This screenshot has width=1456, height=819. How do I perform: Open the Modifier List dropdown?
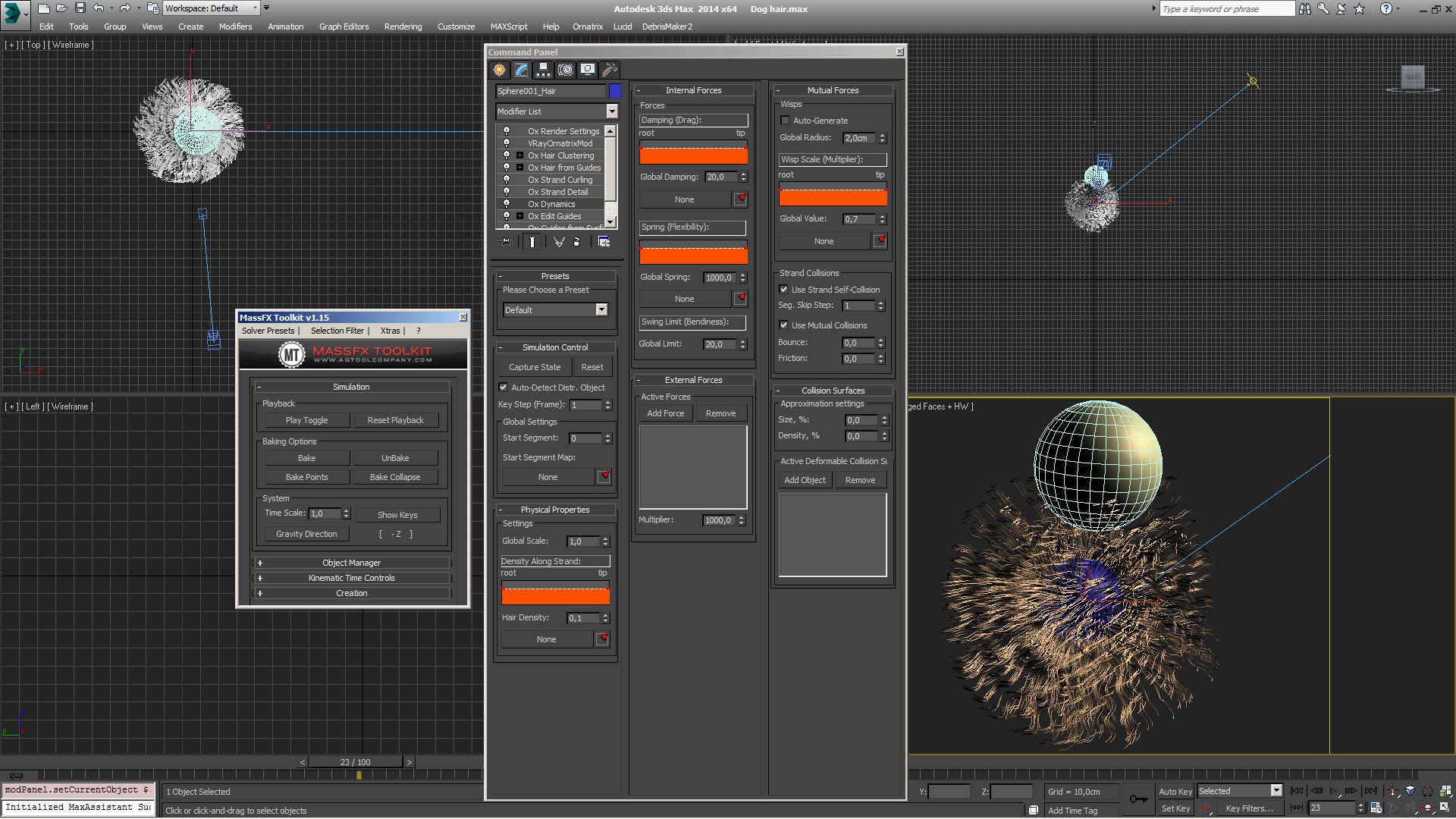[557, 111]
